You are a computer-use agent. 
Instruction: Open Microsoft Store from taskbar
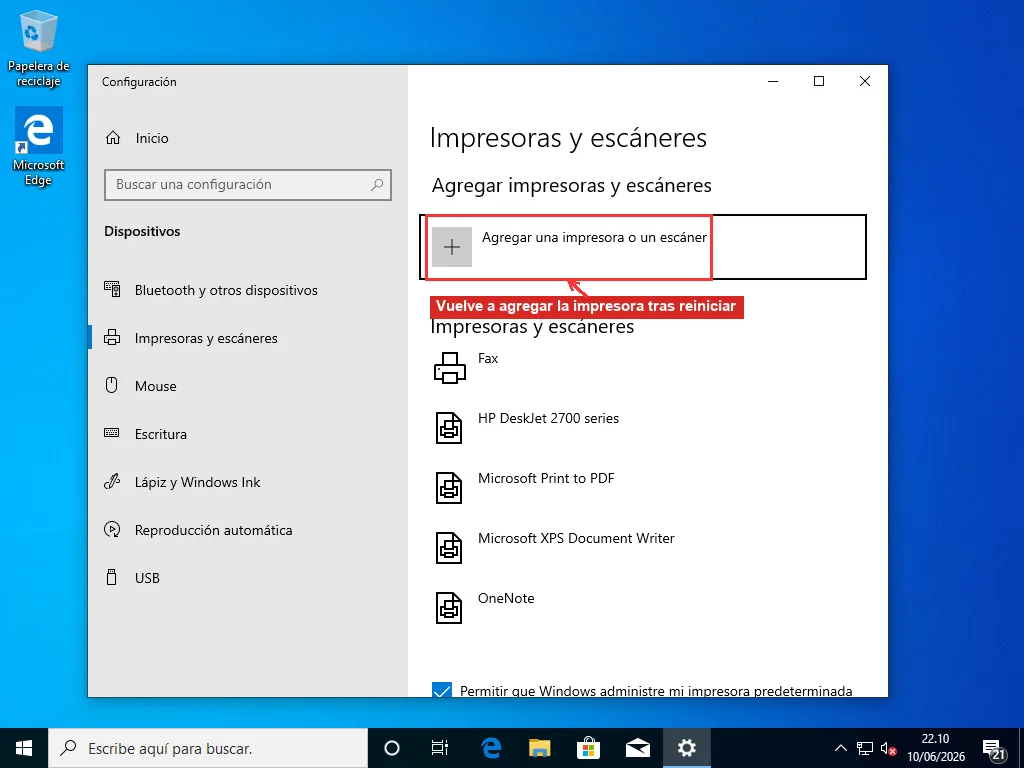[x=588, y=748]
